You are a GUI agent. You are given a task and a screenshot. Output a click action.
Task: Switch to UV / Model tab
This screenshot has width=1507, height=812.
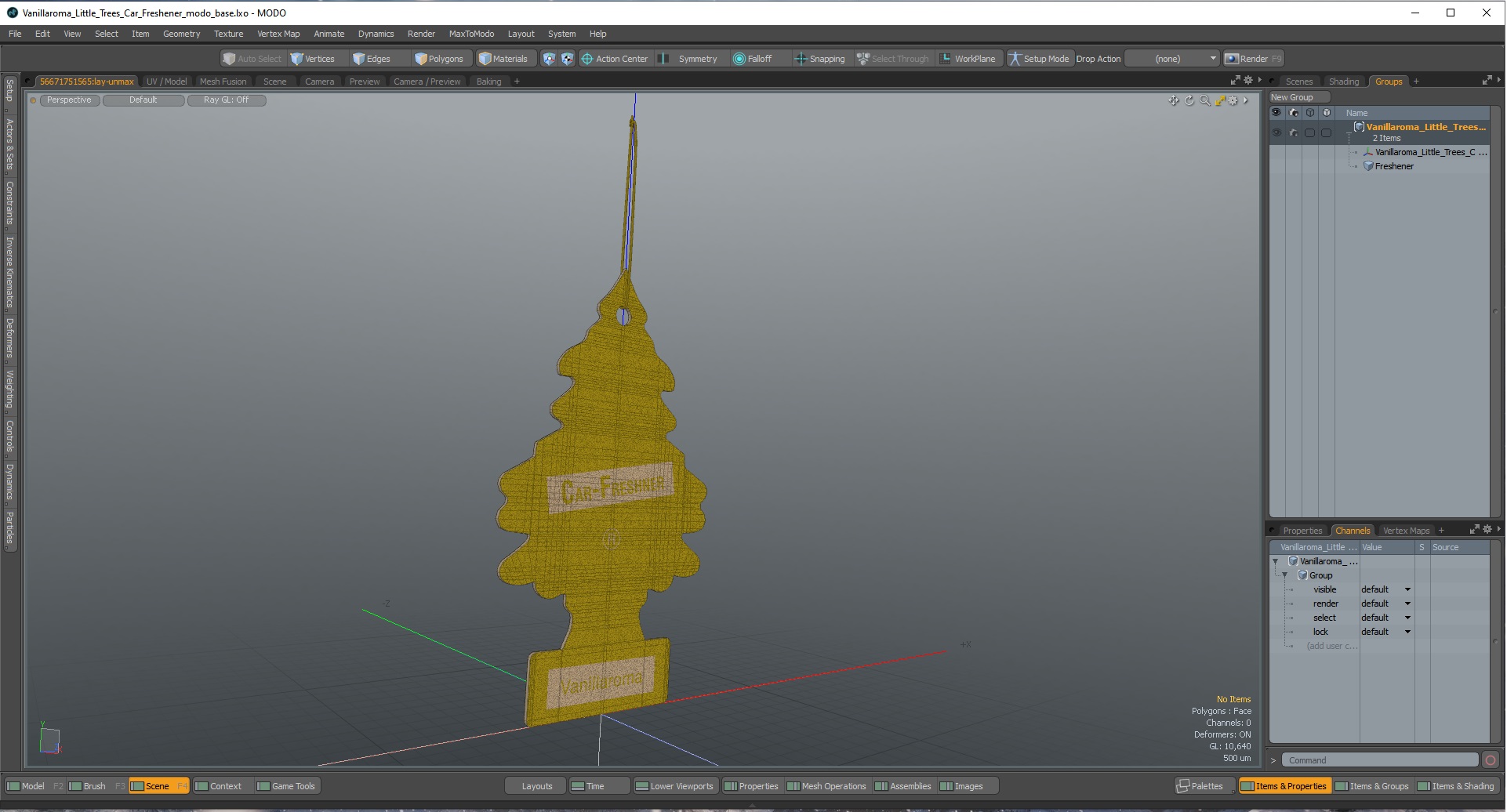pyautogui.click(x=166, y=82)
